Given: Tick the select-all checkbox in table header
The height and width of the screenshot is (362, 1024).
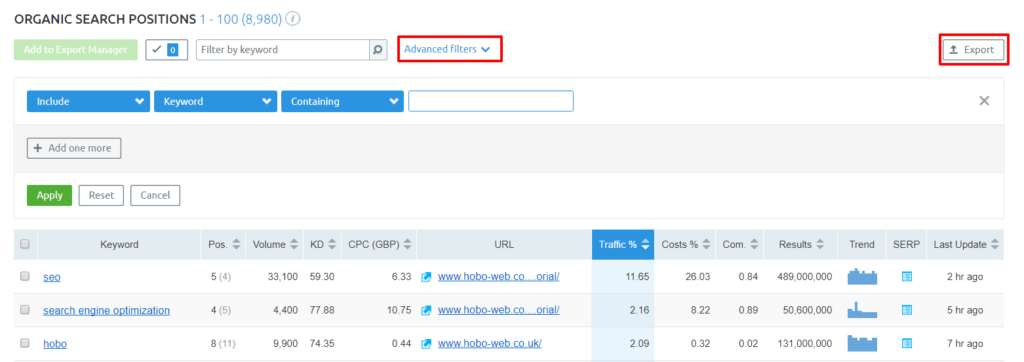Looking at the screenshot, I should click(x=25, y=244).
